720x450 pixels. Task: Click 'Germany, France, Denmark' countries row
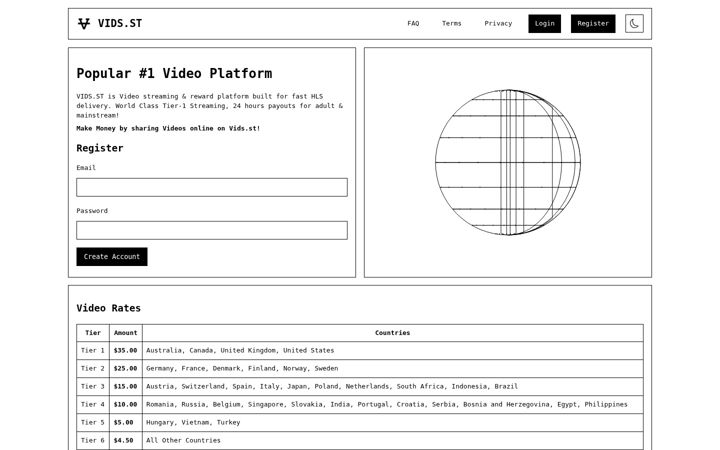point(393,368)
